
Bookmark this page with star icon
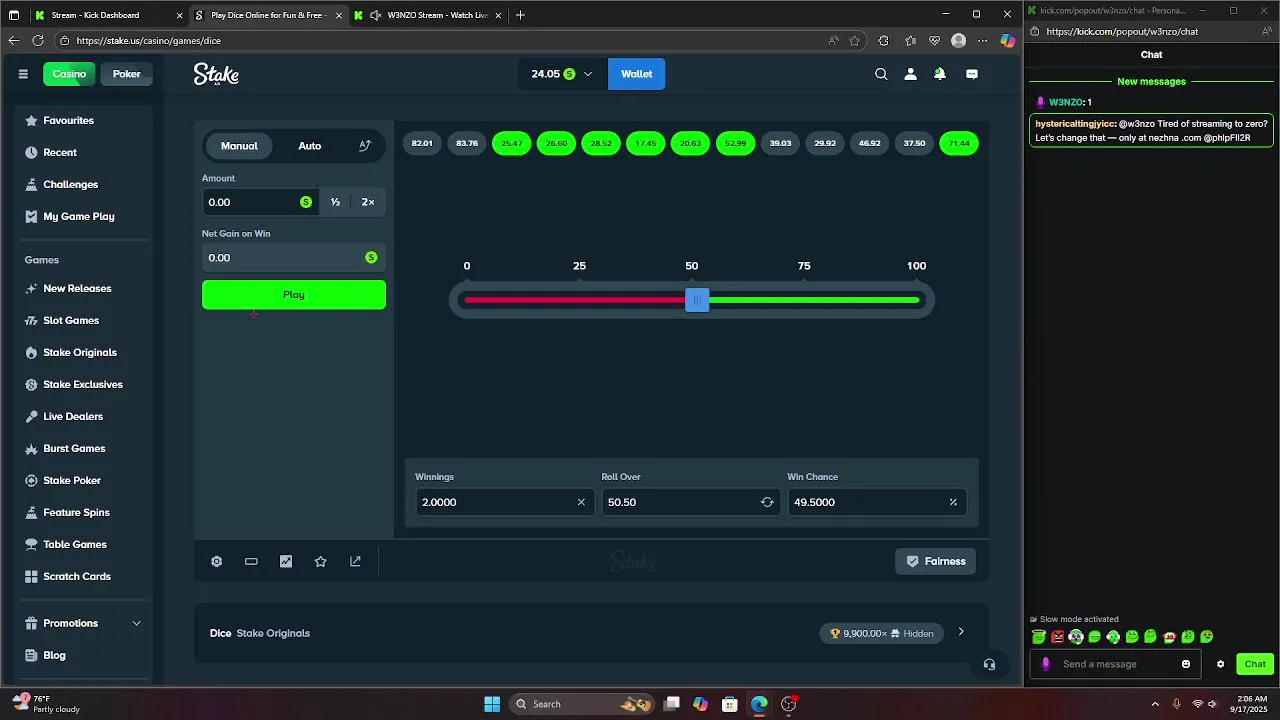[x=855, y=41]
